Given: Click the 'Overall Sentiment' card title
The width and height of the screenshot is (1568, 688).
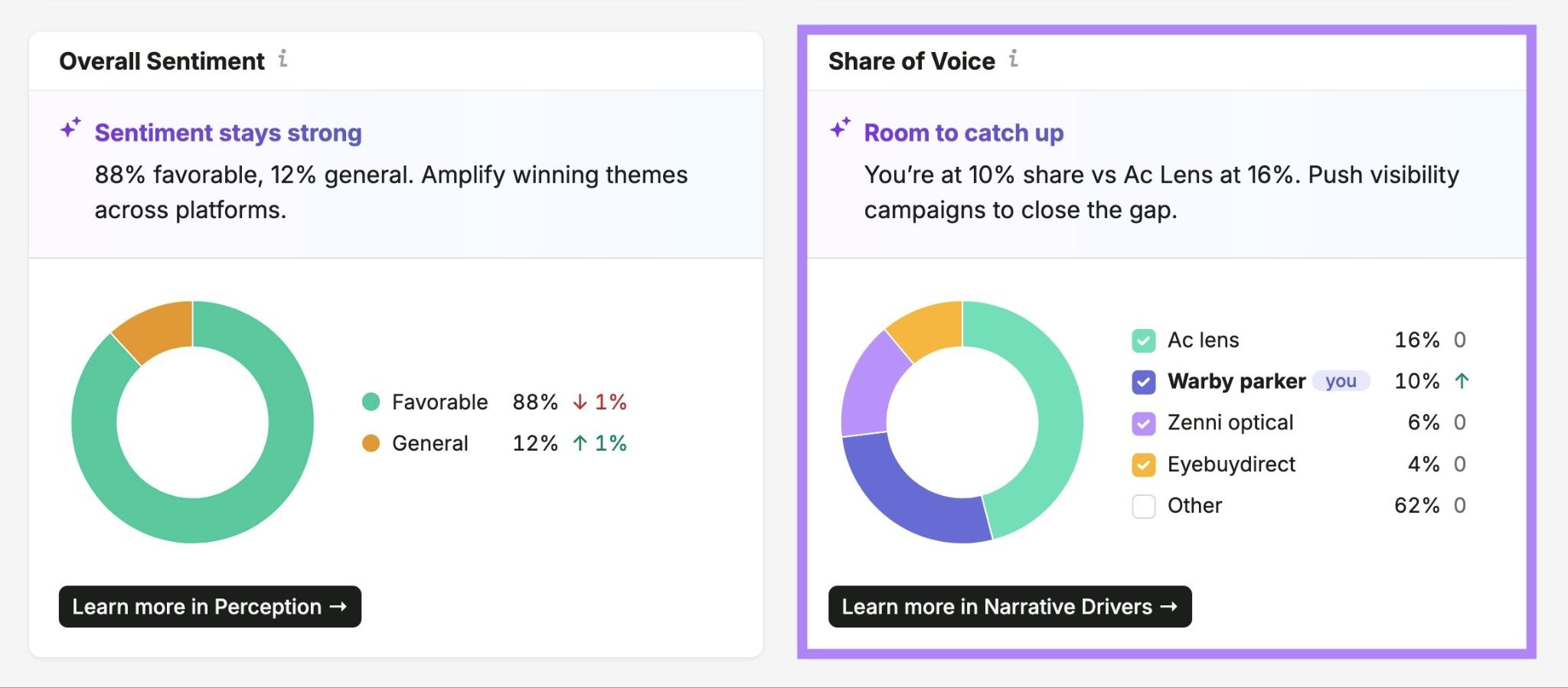Looking at the screenshot, I should click(162, 61).
